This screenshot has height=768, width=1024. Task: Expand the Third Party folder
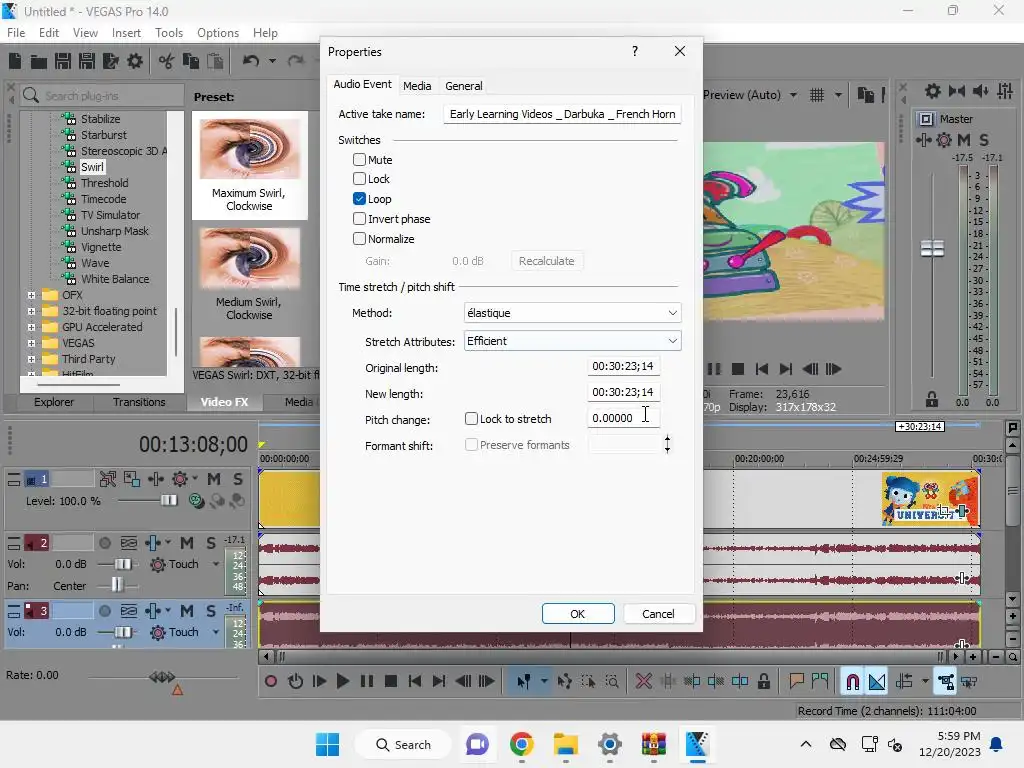(31, 359)
